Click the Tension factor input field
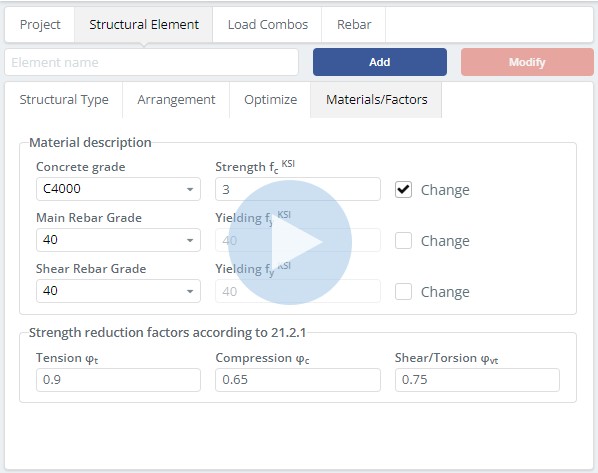Image resolution: width=598 pixels, height=473 pixels. click(118, 380)
